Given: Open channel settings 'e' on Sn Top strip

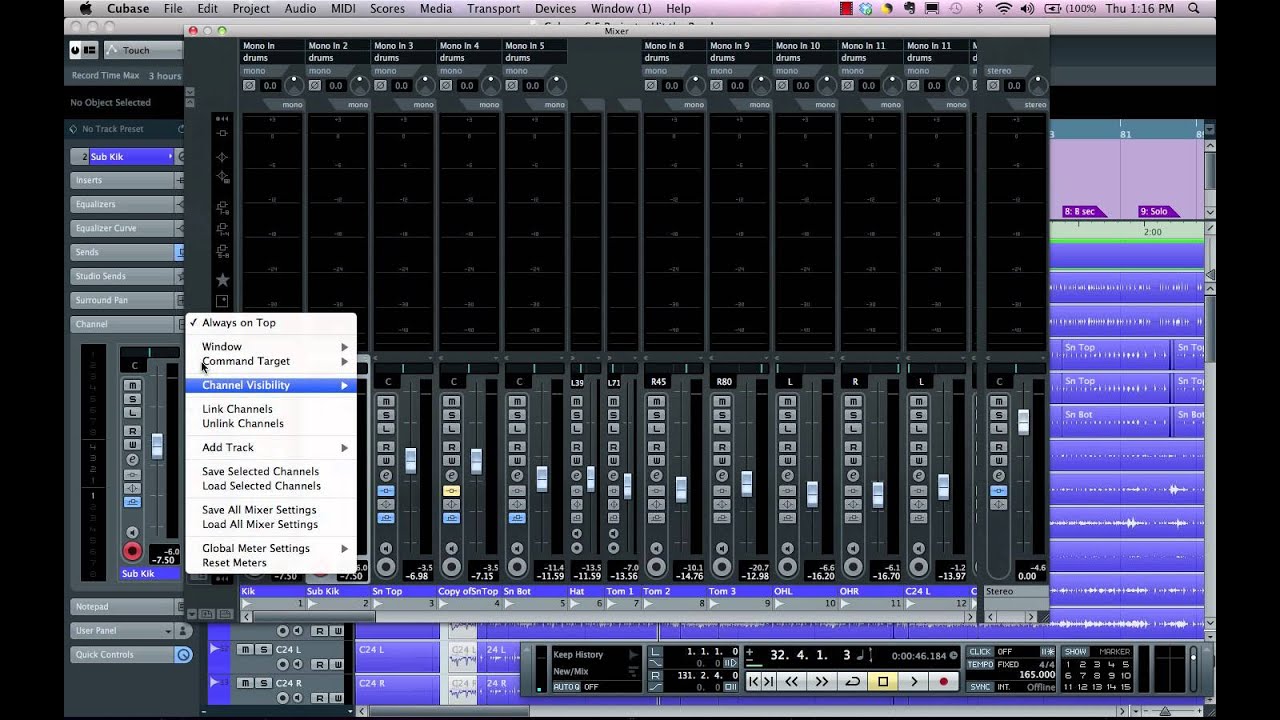Looking at the screenshot, I should 386,475.
